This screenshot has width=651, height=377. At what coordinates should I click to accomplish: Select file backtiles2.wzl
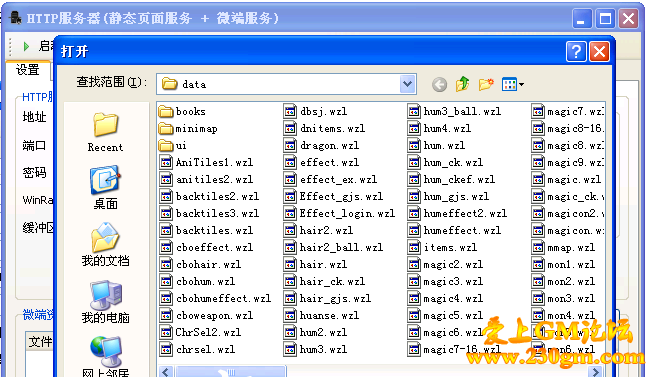coord(209,196)
